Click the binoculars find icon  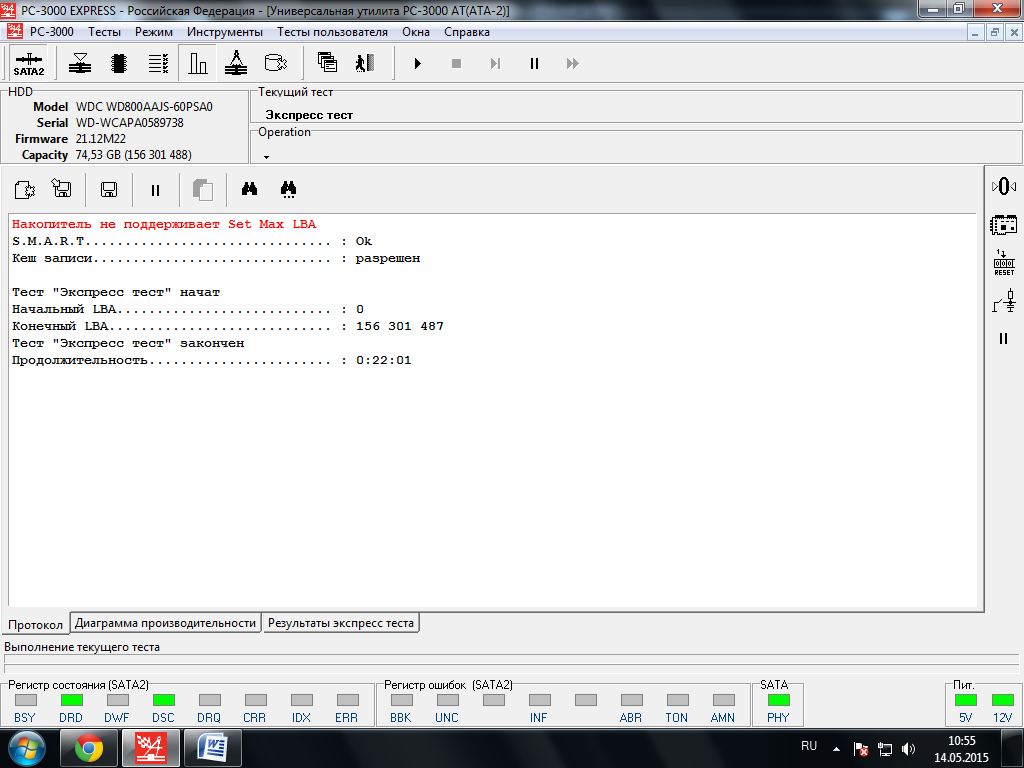[x=249, y=189]
